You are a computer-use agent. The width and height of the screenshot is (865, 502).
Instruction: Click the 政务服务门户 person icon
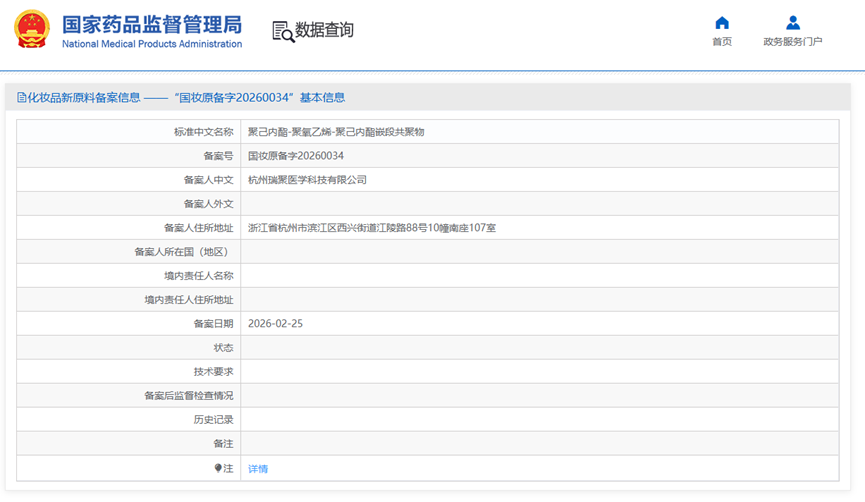[792, 23]
